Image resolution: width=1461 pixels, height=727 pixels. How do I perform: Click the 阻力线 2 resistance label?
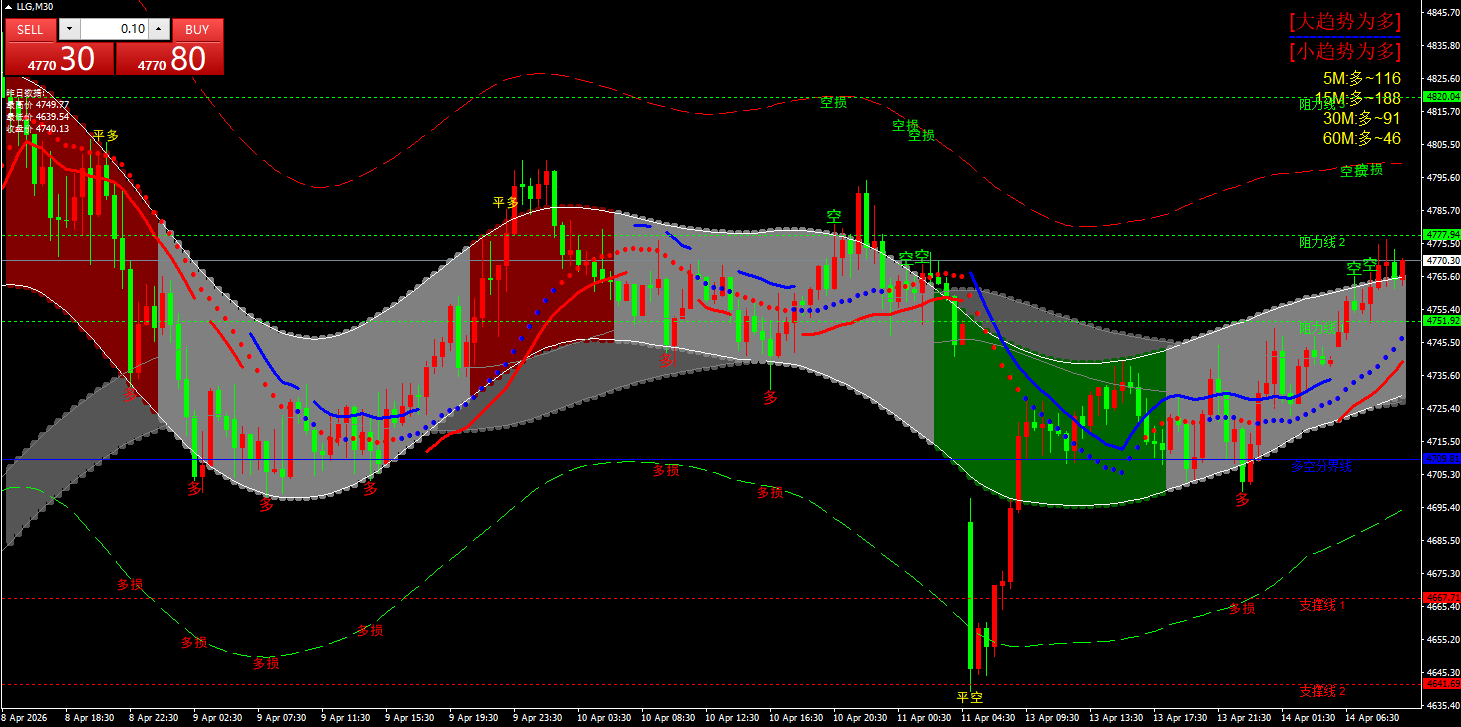tap(1322, 242)
